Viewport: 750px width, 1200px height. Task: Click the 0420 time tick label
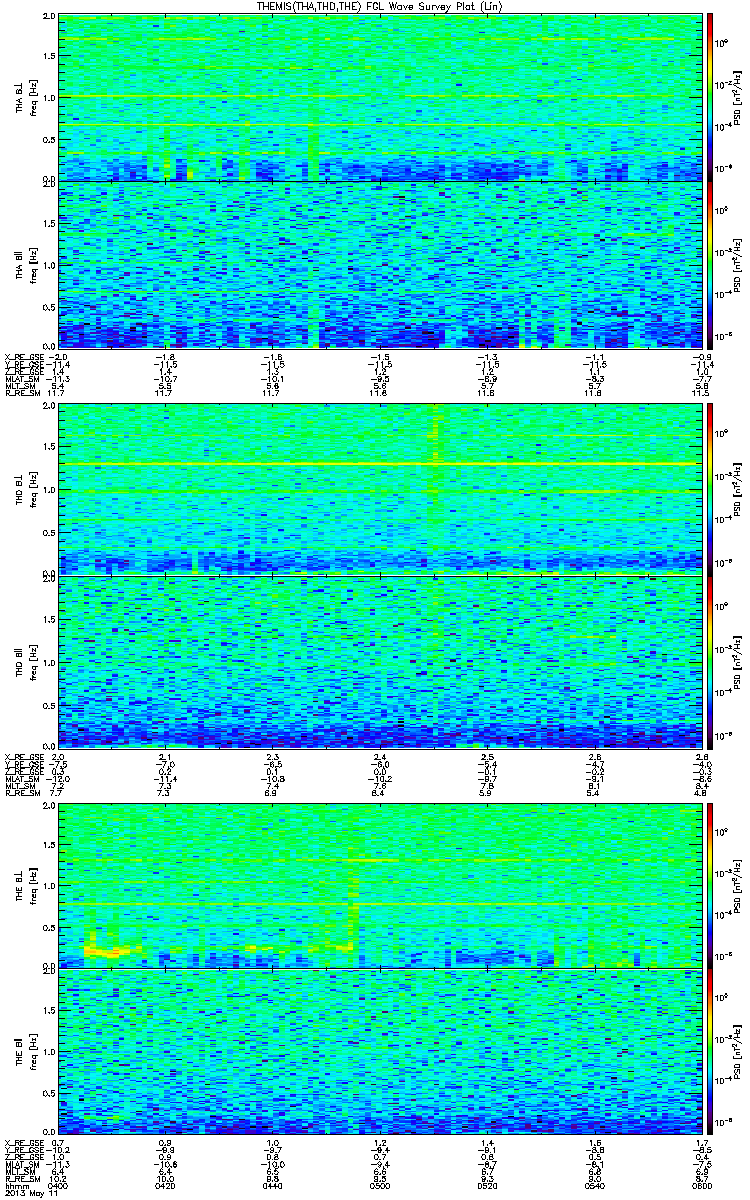point(167,1186)
